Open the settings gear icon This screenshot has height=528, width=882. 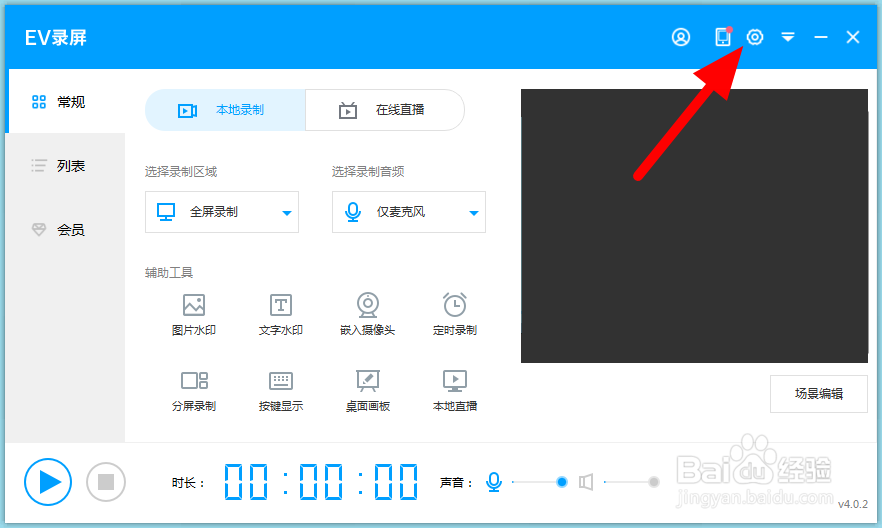(755, 37)
